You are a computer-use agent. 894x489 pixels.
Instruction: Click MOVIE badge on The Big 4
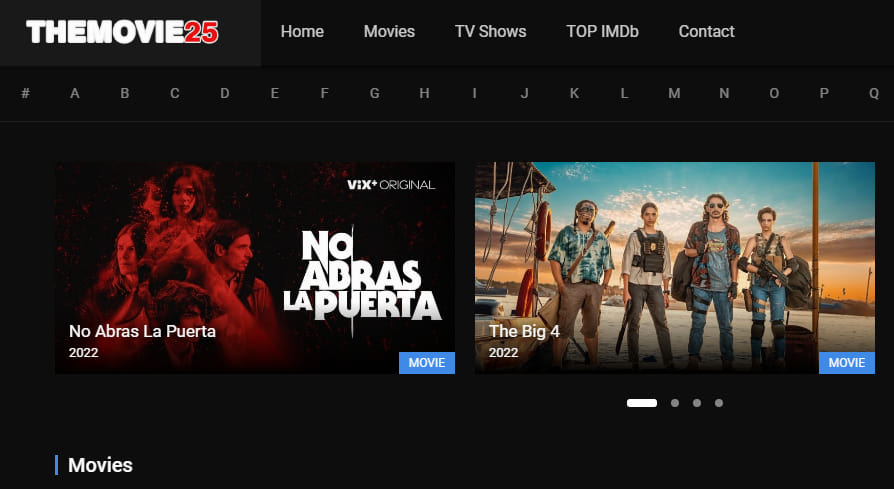[x=847, y=363]
